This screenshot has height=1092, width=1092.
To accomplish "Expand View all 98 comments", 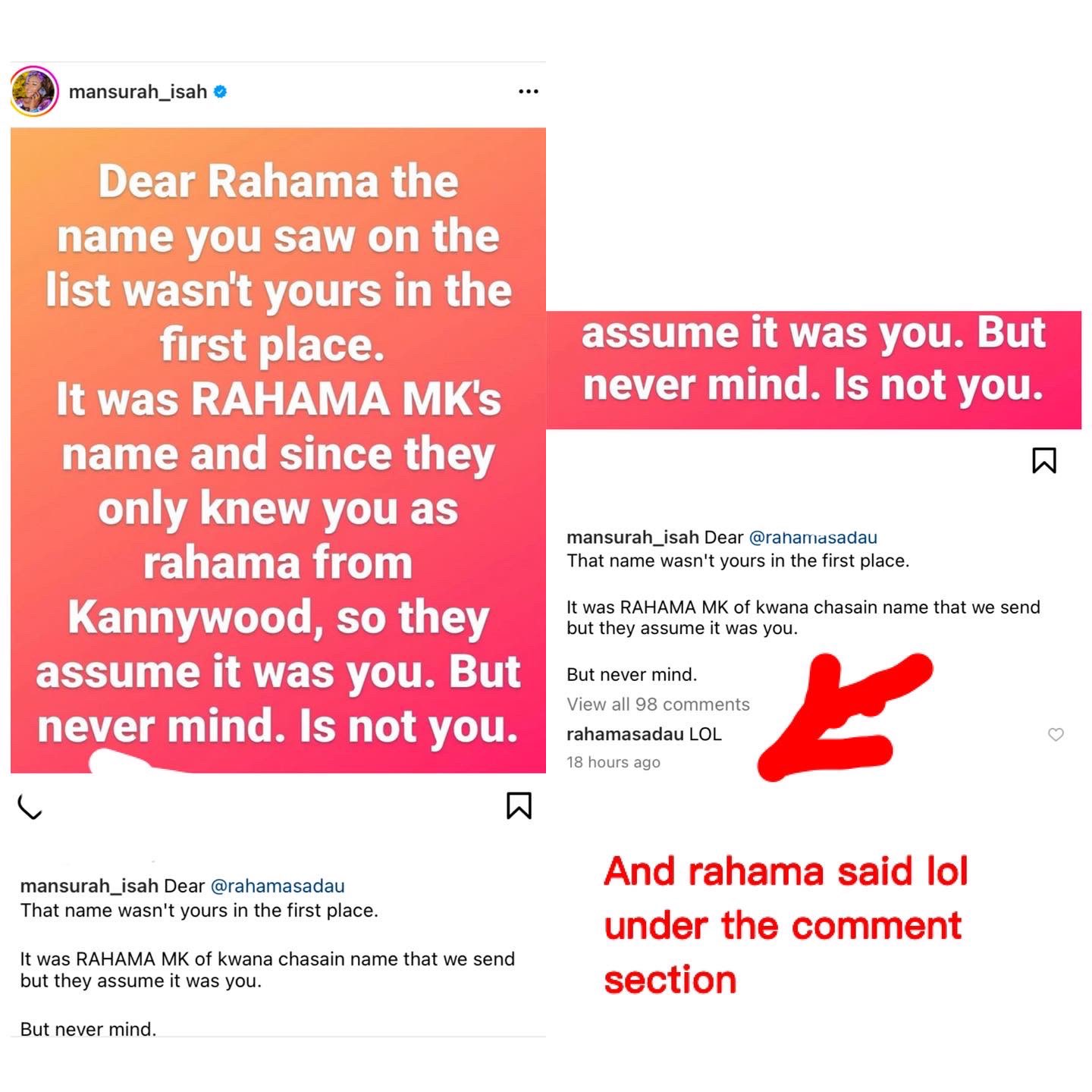I will (x=658, y=704).
